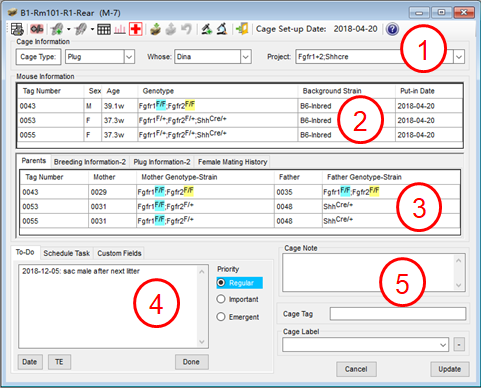This screenshot has height=389, width=481.
Task: Switch to the Female Mating History tab
Action: 233,162
